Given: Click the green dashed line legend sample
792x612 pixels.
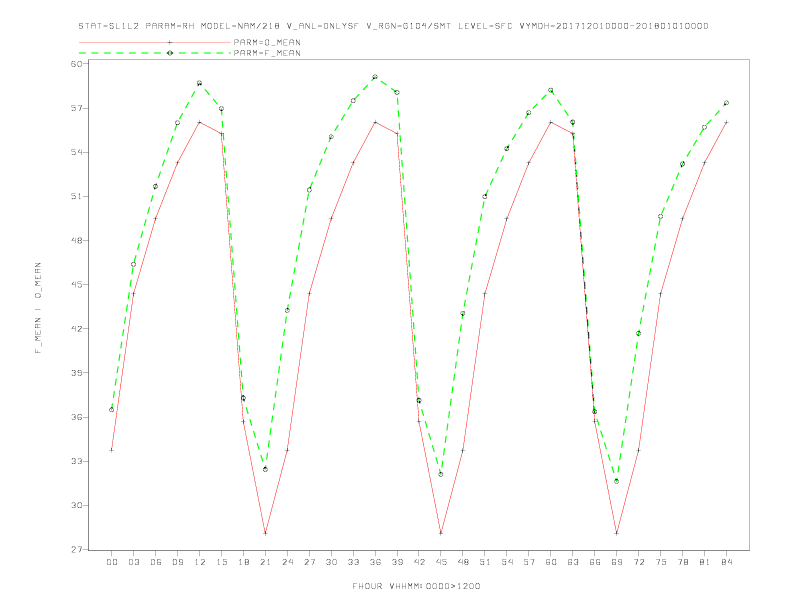Looking at the screenshot, I should click(x=155, y=53).
